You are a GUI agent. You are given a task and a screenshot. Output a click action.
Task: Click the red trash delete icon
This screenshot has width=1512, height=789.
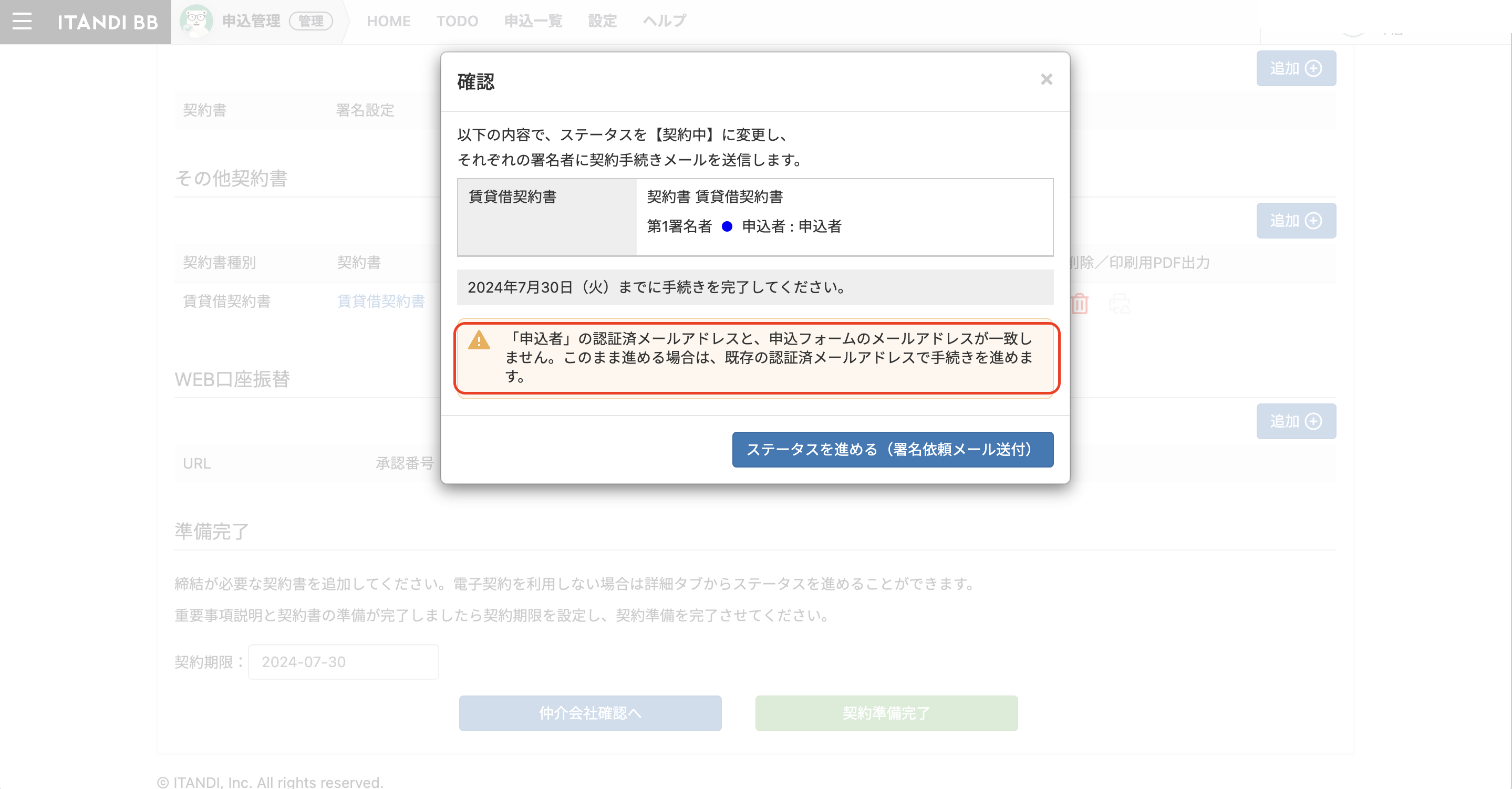point(1079,304)
